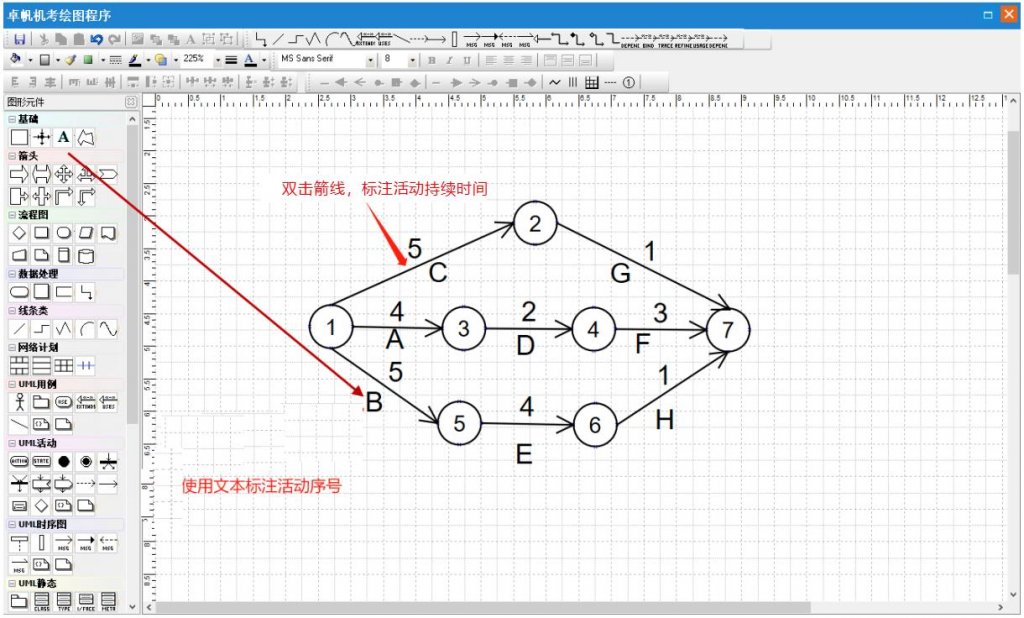The width and height of the screenshot is (1024, 618).
Task: Select activity label 'E' on canvas
Action: 524,454
